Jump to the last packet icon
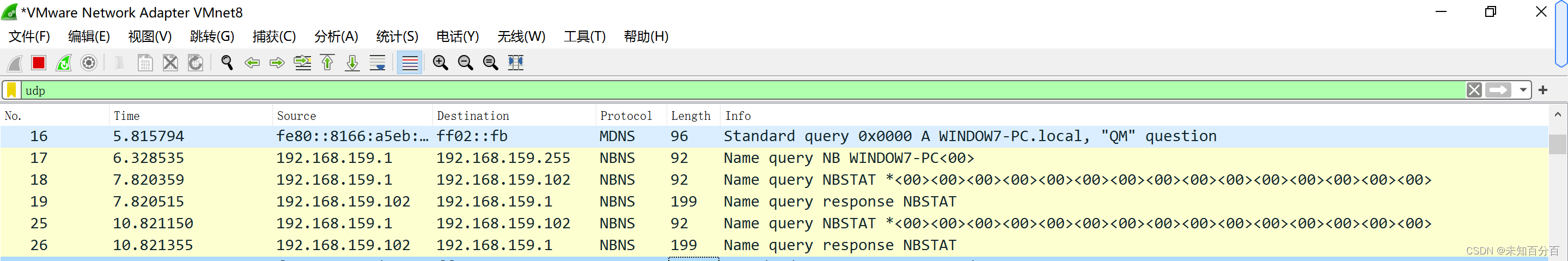The width and height of the screenshot is (1568, 261). pos(352,63)
